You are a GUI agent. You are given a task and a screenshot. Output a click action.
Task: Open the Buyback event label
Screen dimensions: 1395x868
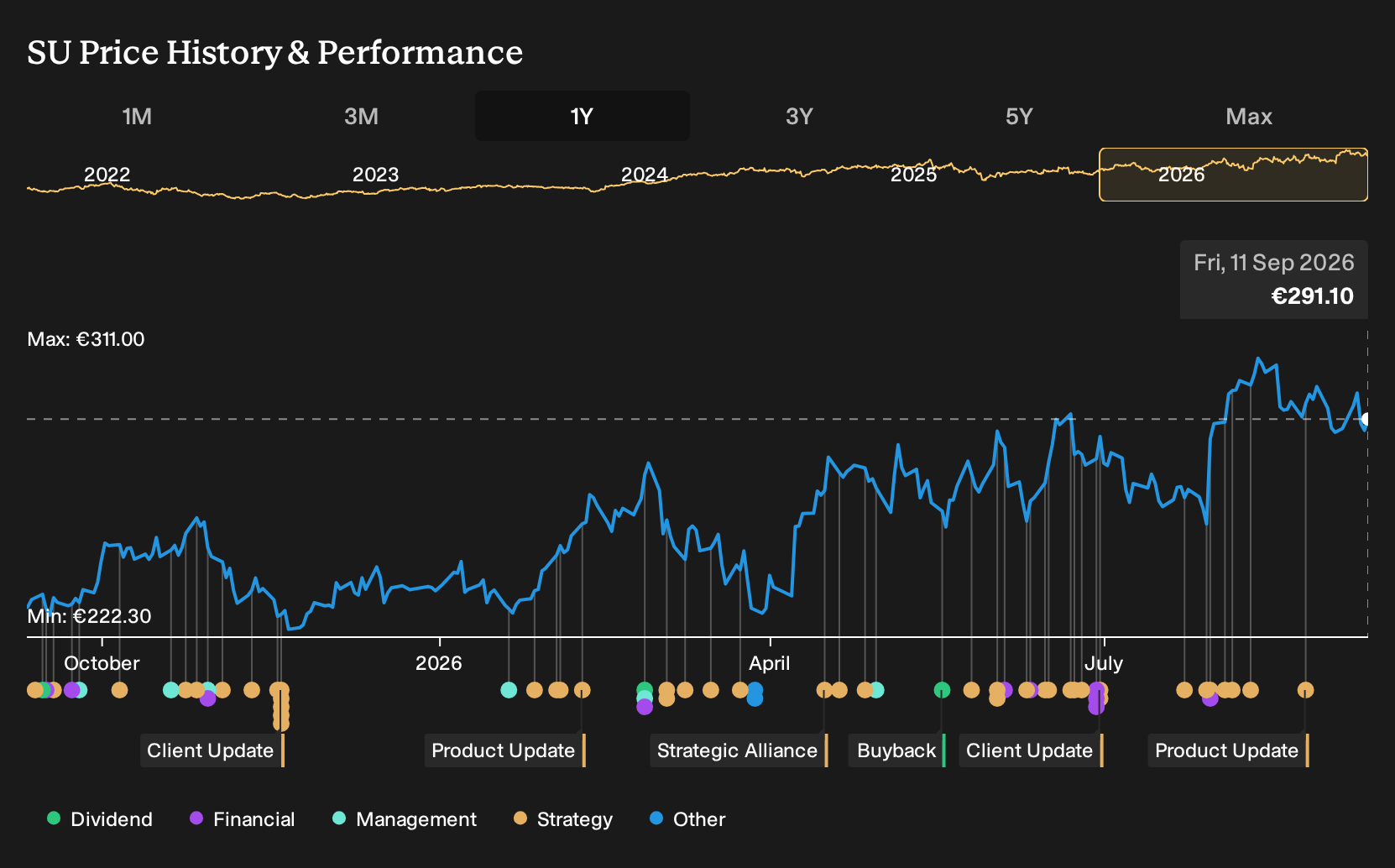[896, 750]
